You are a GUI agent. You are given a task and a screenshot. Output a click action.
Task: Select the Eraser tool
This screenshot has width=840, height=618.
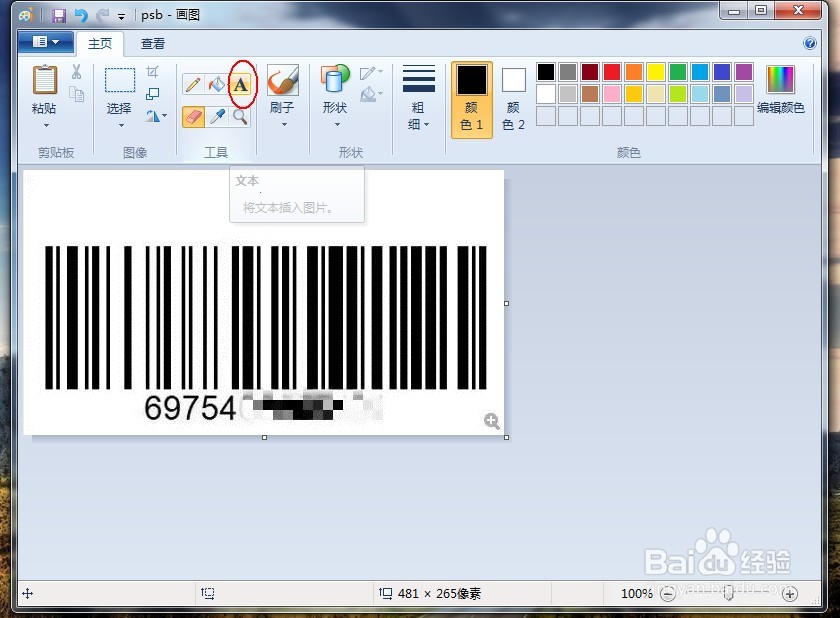pyautogui.click(x=193, y=117)
